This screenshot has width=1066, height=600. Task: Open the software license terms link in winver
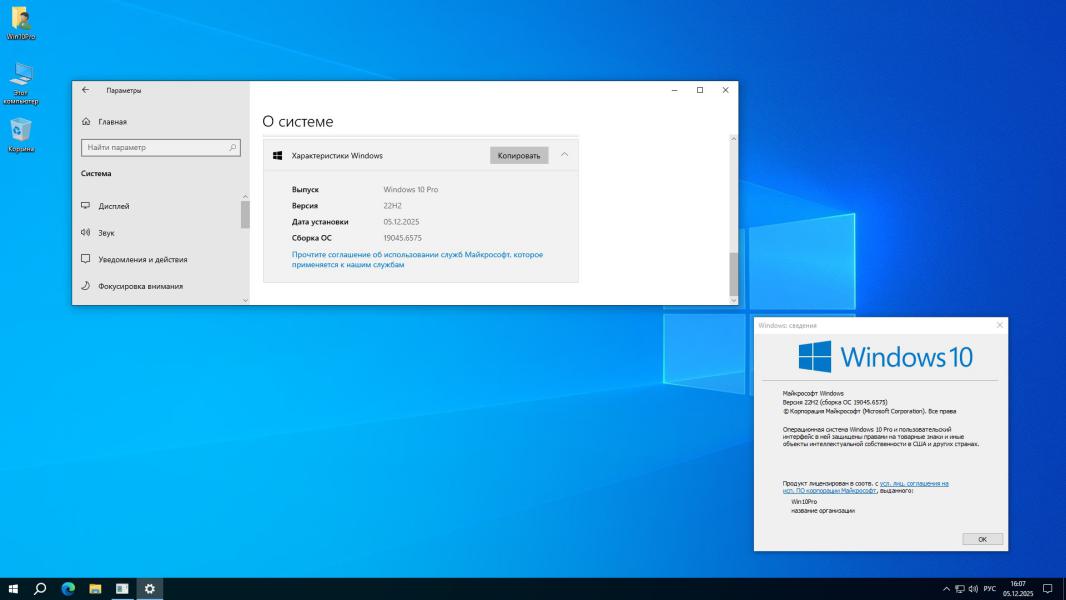tap(914, 483)
